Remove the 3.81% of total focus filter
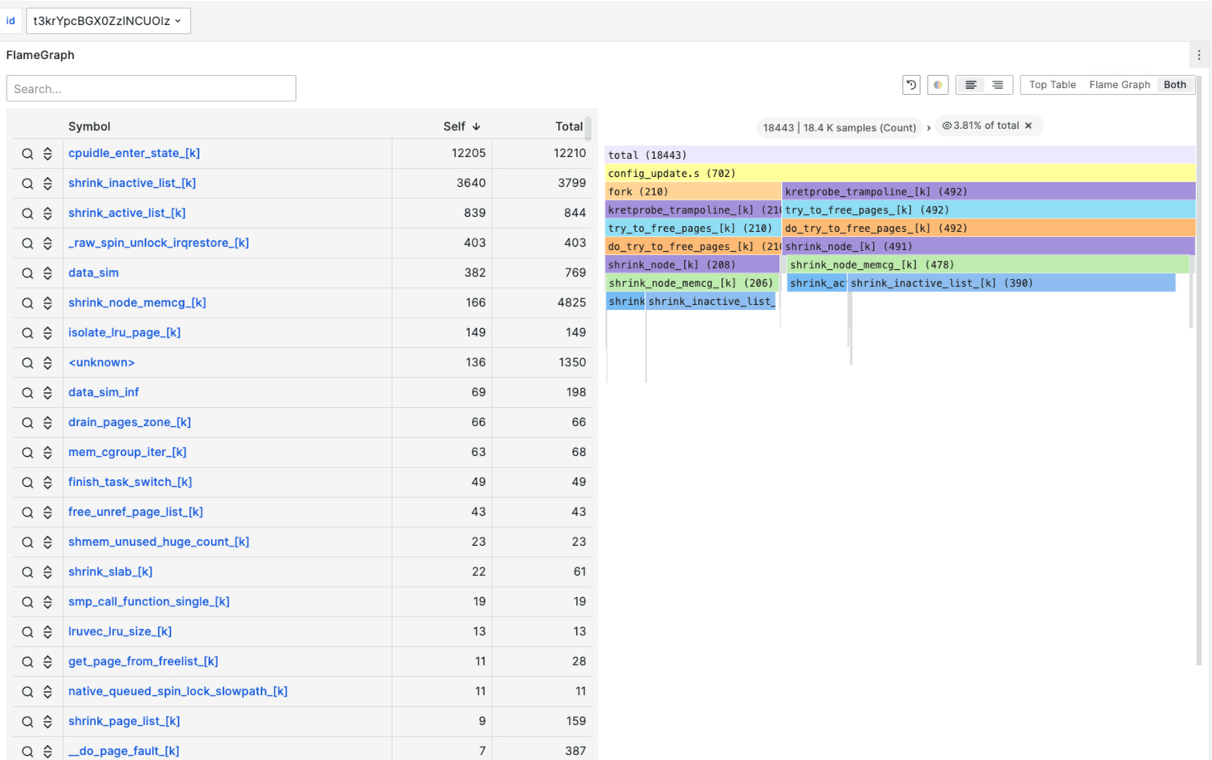Screen dimensions: 1212x760 tap(1028, 126)
